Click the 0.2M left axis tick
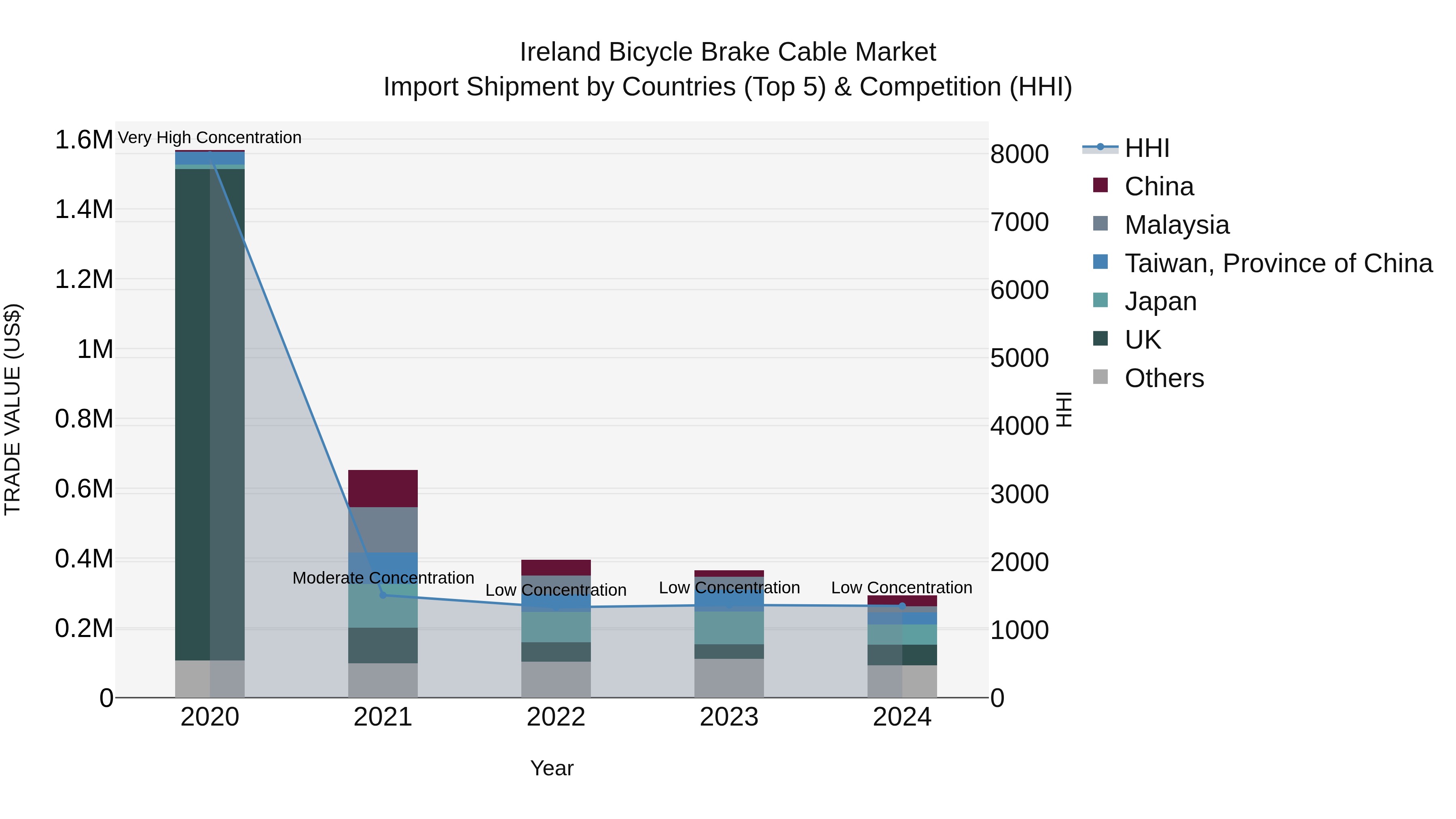 coord(84,629)
